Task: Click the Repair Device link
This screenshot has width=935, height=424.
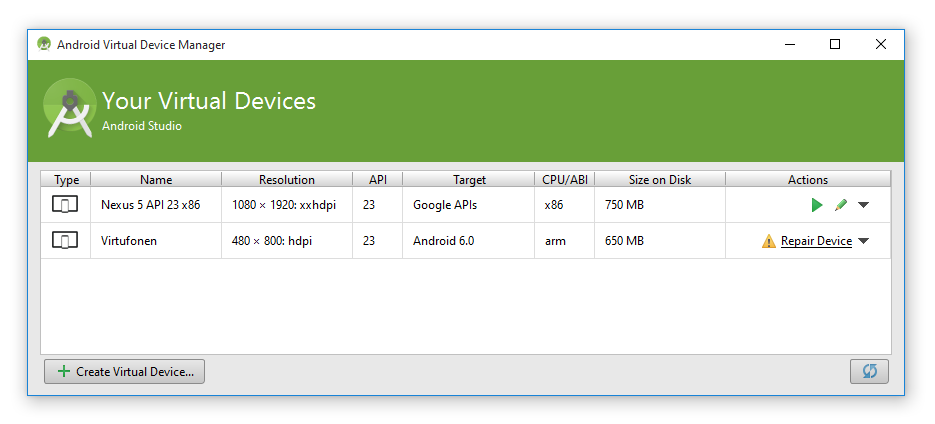Action: pyautogui.click(x=816, y=241)
